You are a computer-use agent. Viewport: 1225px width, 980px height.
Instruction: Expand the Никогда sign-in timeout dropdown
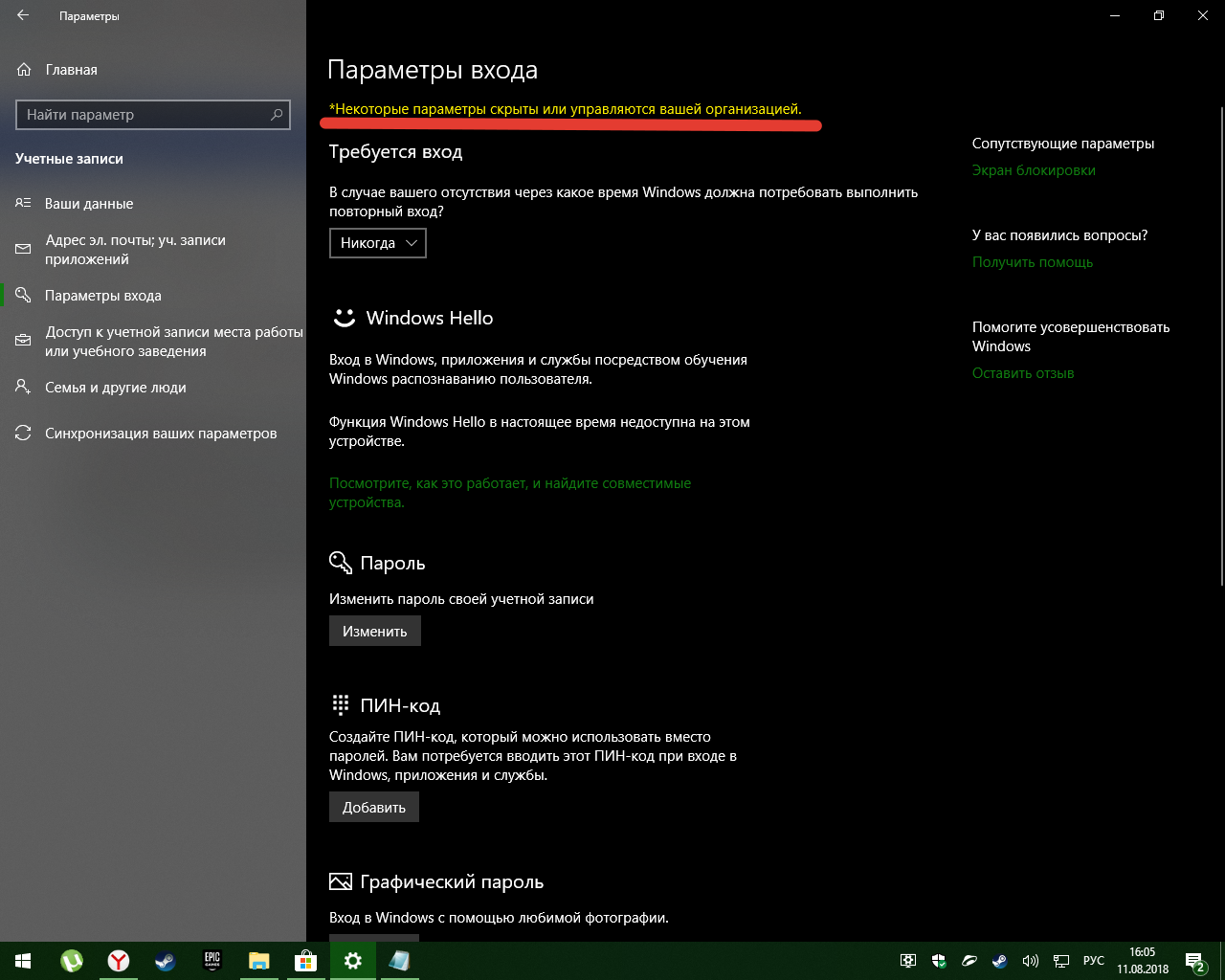(378, 243)
